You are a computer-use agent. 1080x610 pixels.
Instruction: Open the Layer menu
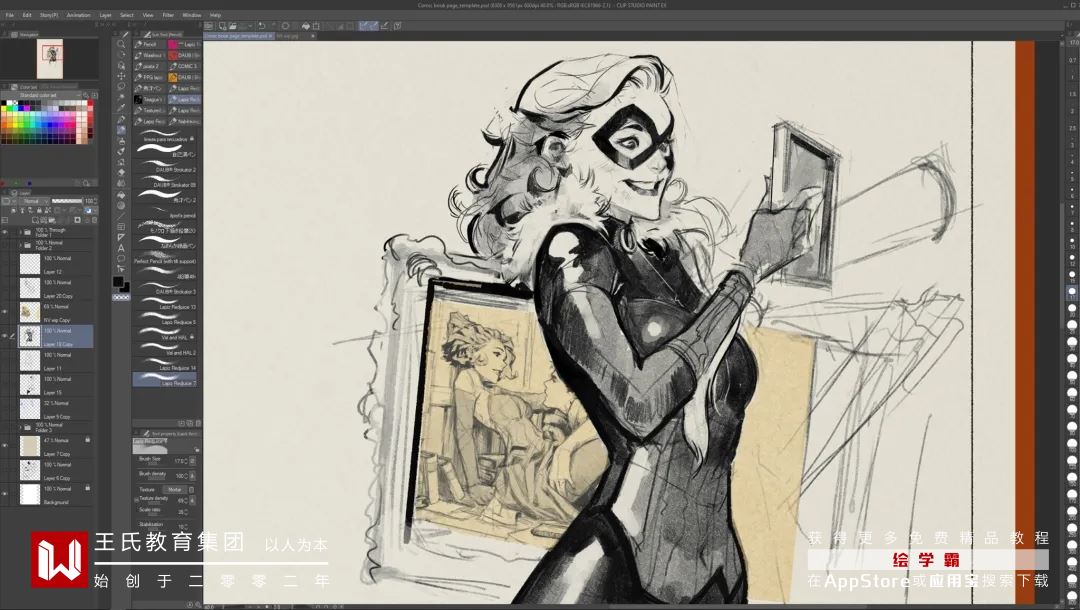point(105,14)
